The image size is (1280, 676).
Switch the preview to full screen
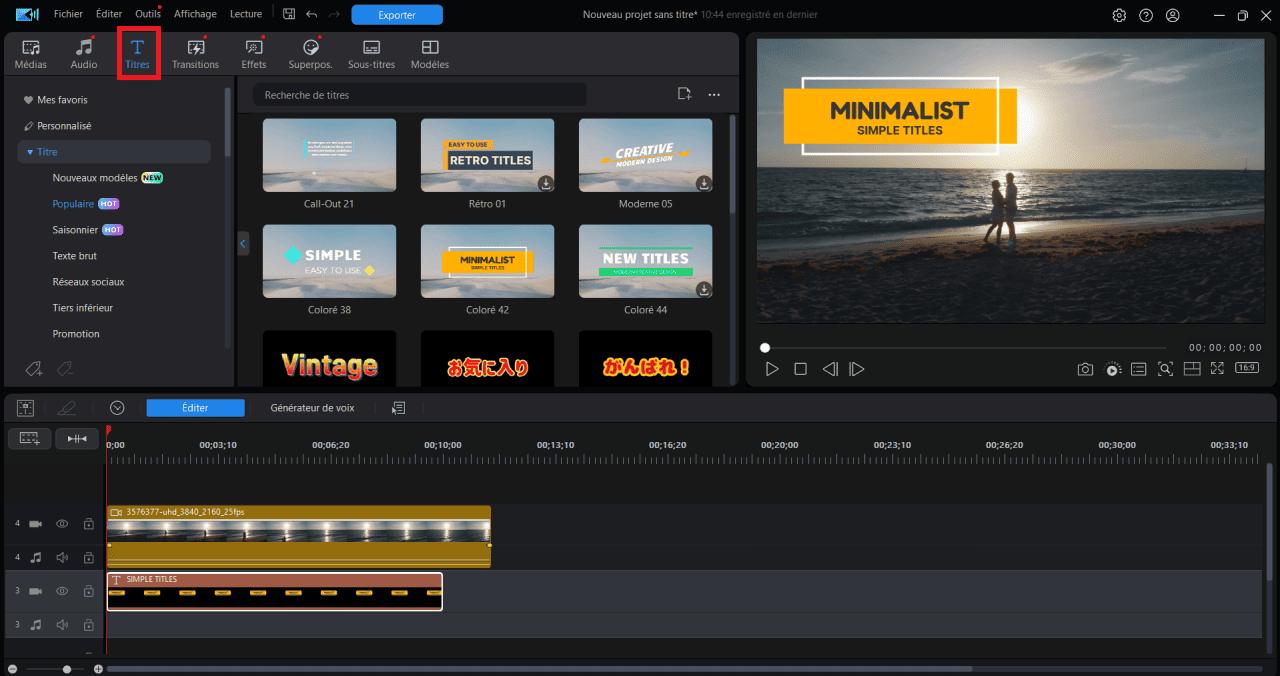(1217, 369)
